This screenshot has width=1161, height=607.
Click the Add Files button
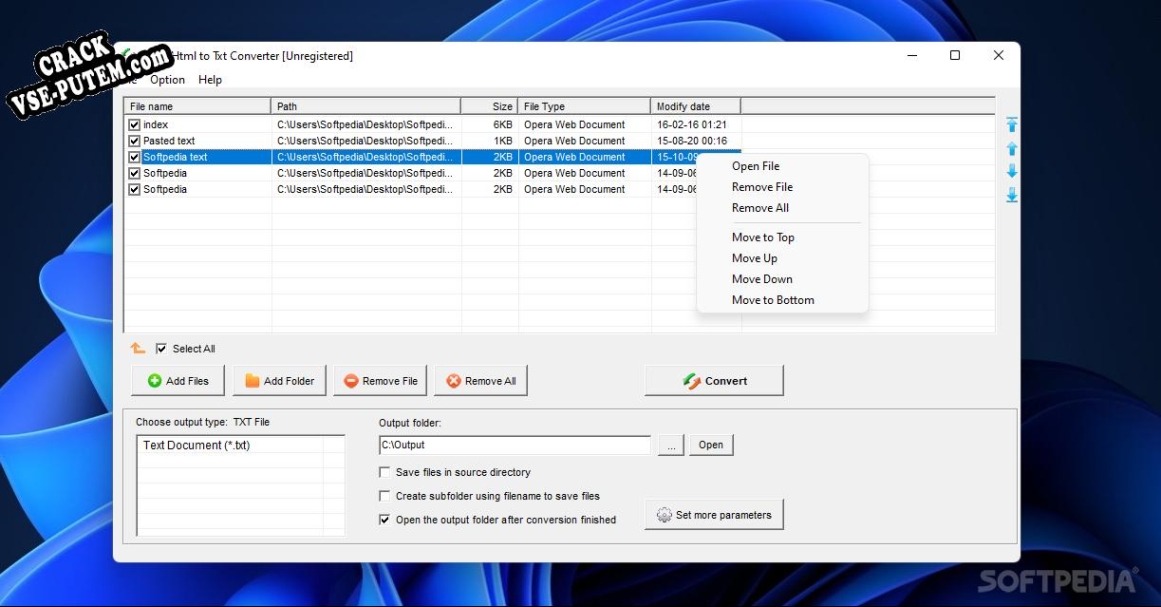tap(178, 380)
